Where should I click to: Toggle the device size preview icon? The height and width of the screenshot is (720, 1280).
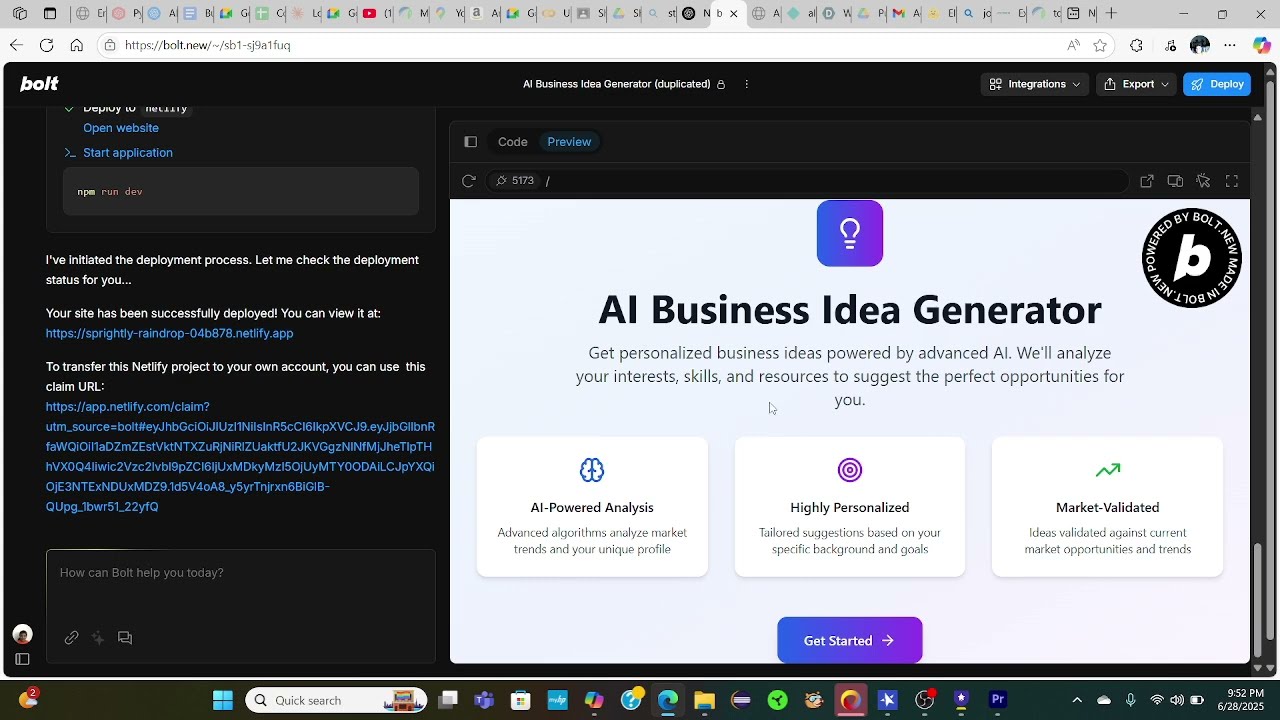(x=1175, y=181)
